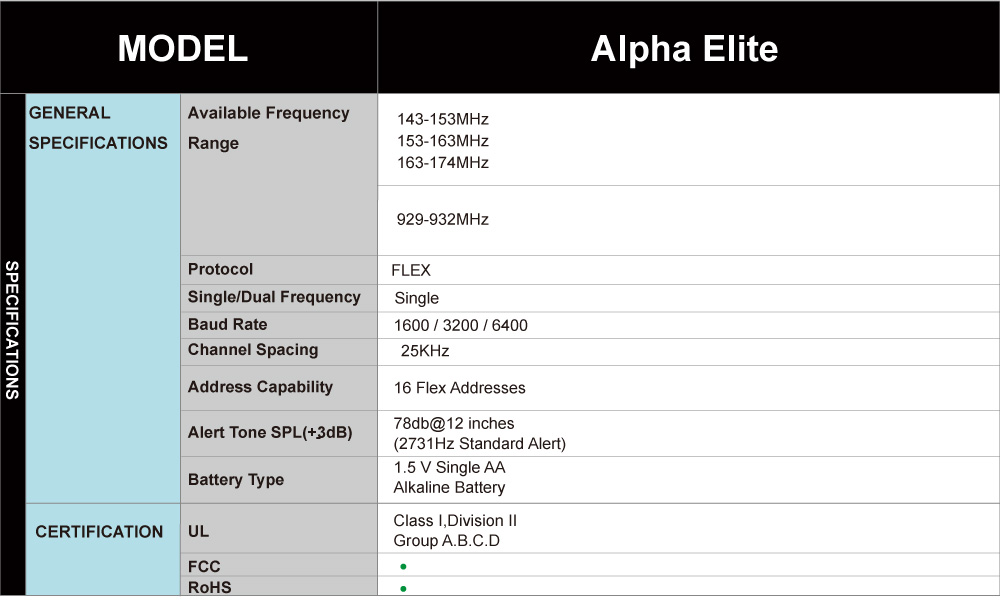
Task: Click the 143-153MHz frequency value
Action: click(443, 119)
